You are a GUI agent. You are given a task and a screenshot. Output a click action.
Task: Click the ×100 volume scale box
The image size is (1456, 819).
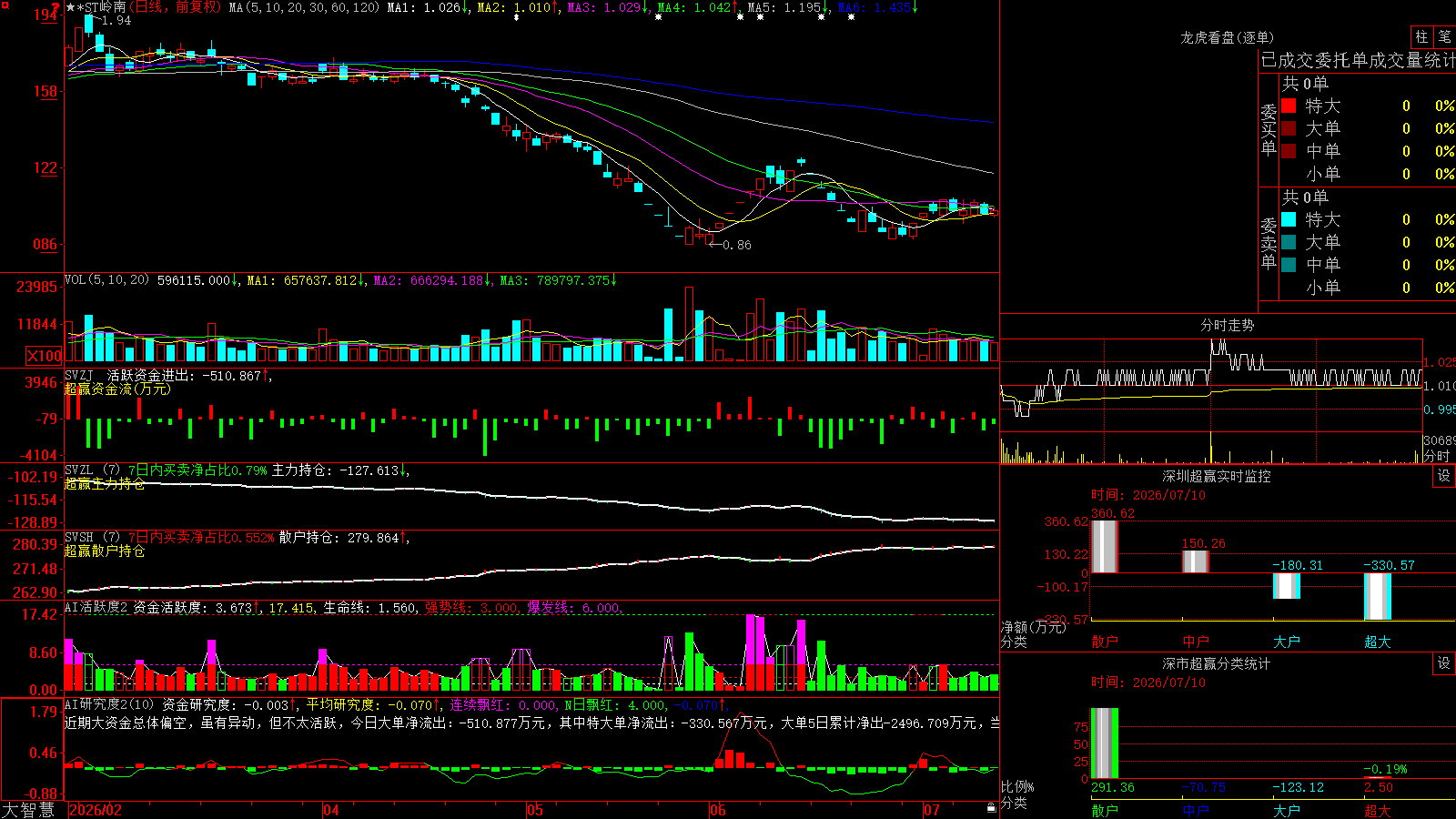coord(45,356)
